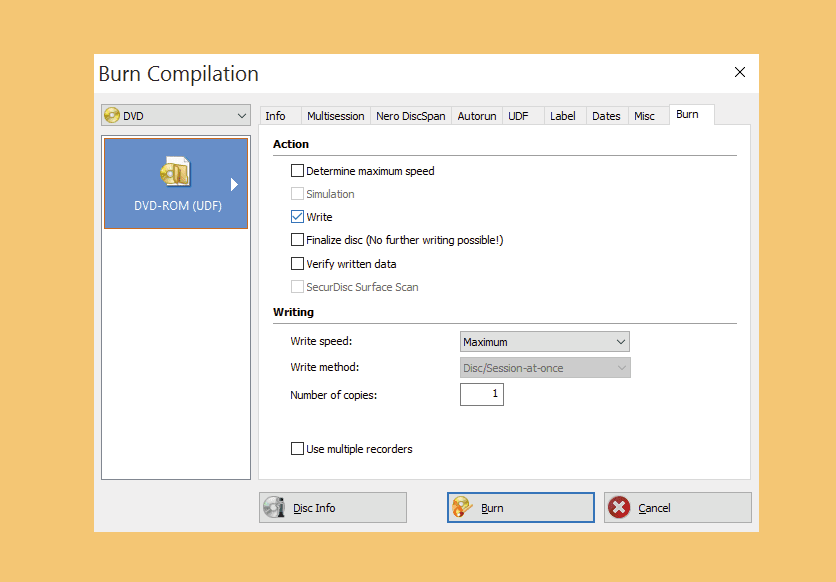Click the flaming disc Burn icon

coord(462,507)
